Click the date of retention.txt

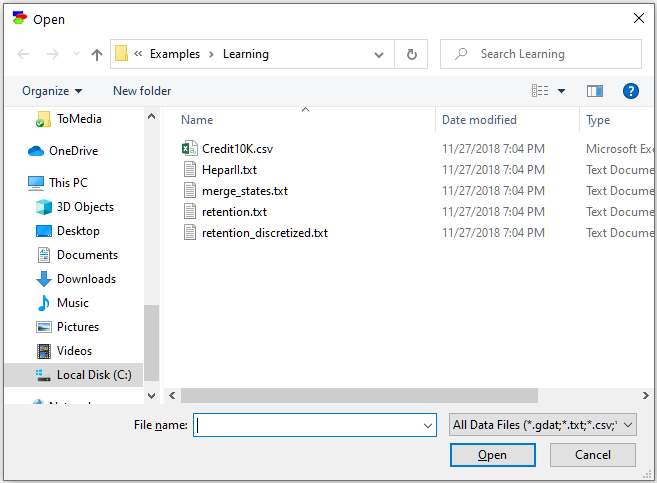[493, 212]
